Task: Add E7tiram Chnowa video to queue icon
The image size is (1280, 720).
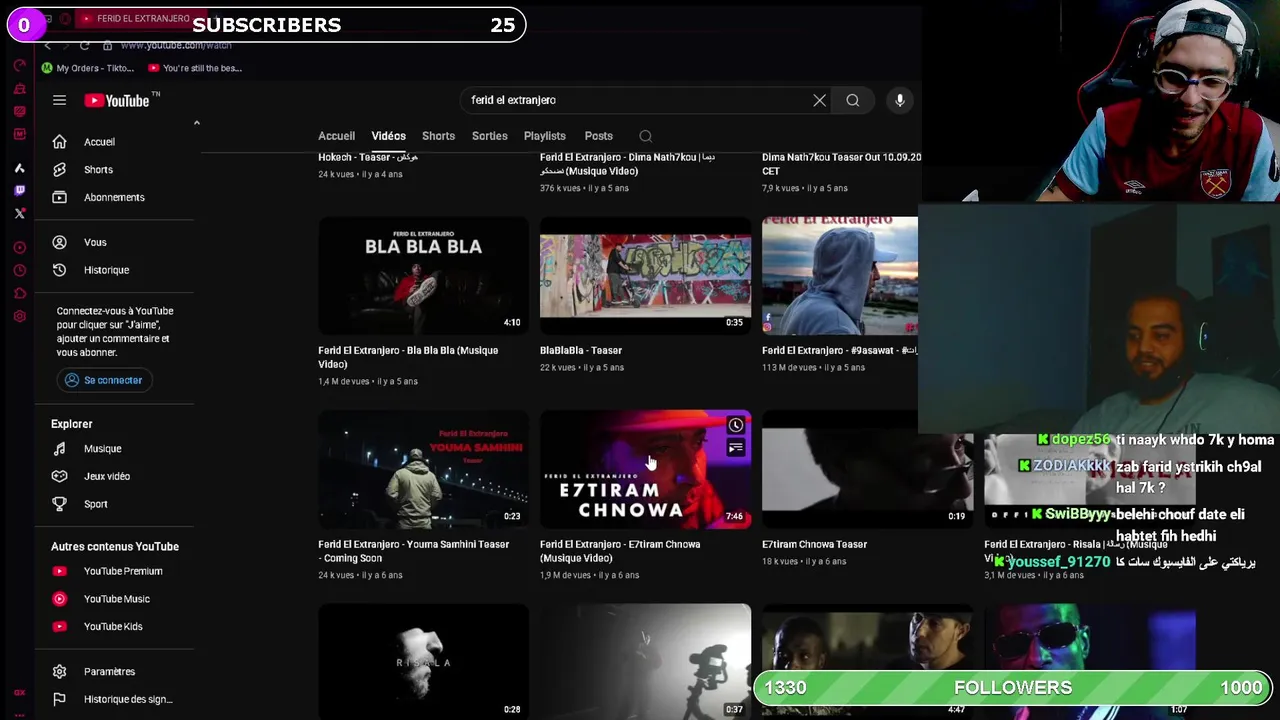Action: coord(735,448)
